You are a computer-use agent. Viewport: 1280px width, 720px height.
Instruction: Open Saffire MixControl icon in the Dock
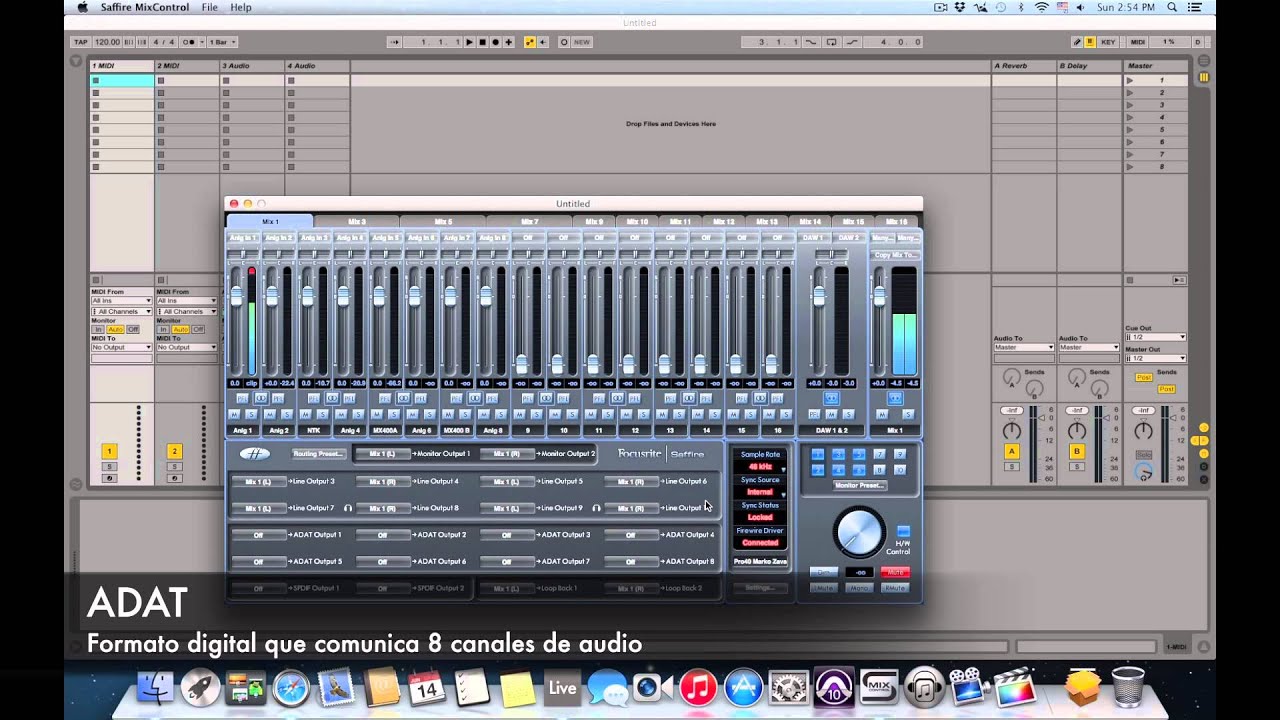pyautogui.click(x=880, y=687)
